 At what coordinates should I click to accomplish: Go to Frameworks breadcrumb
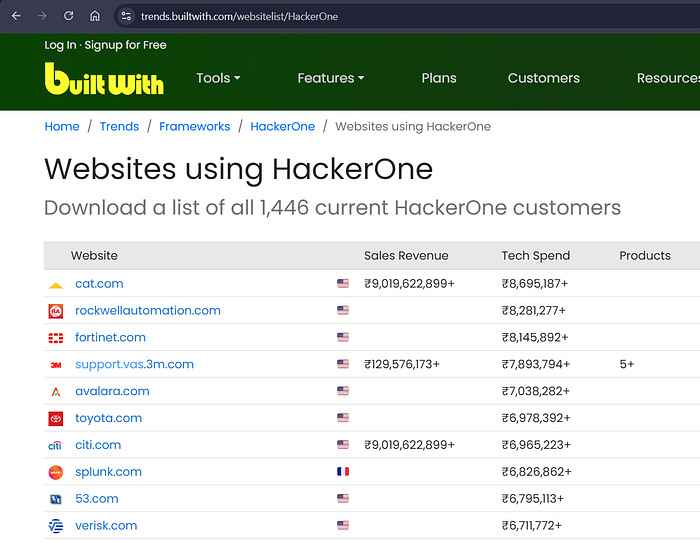coord(195,126)
